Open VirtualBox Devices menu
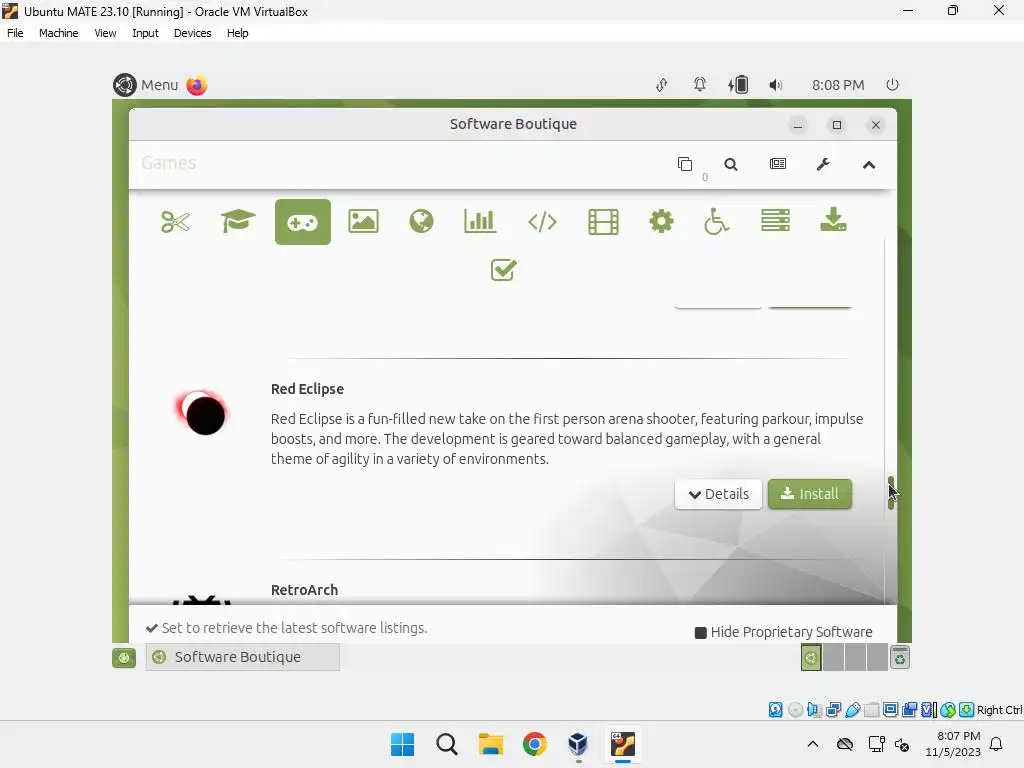 [x=192, y=33]
